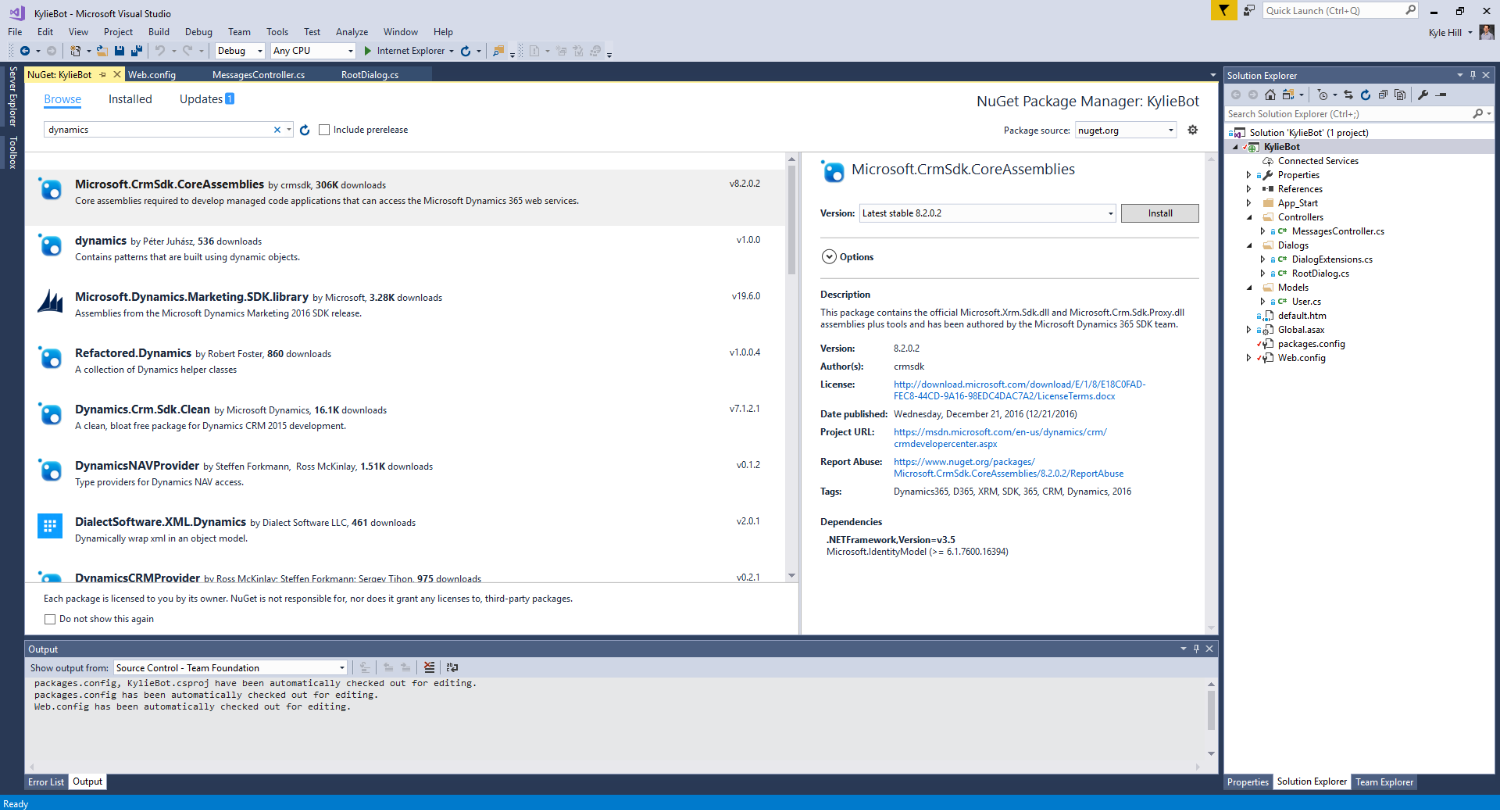
Task: Open Properties with the wrench icon
Action: point(1423,95)
